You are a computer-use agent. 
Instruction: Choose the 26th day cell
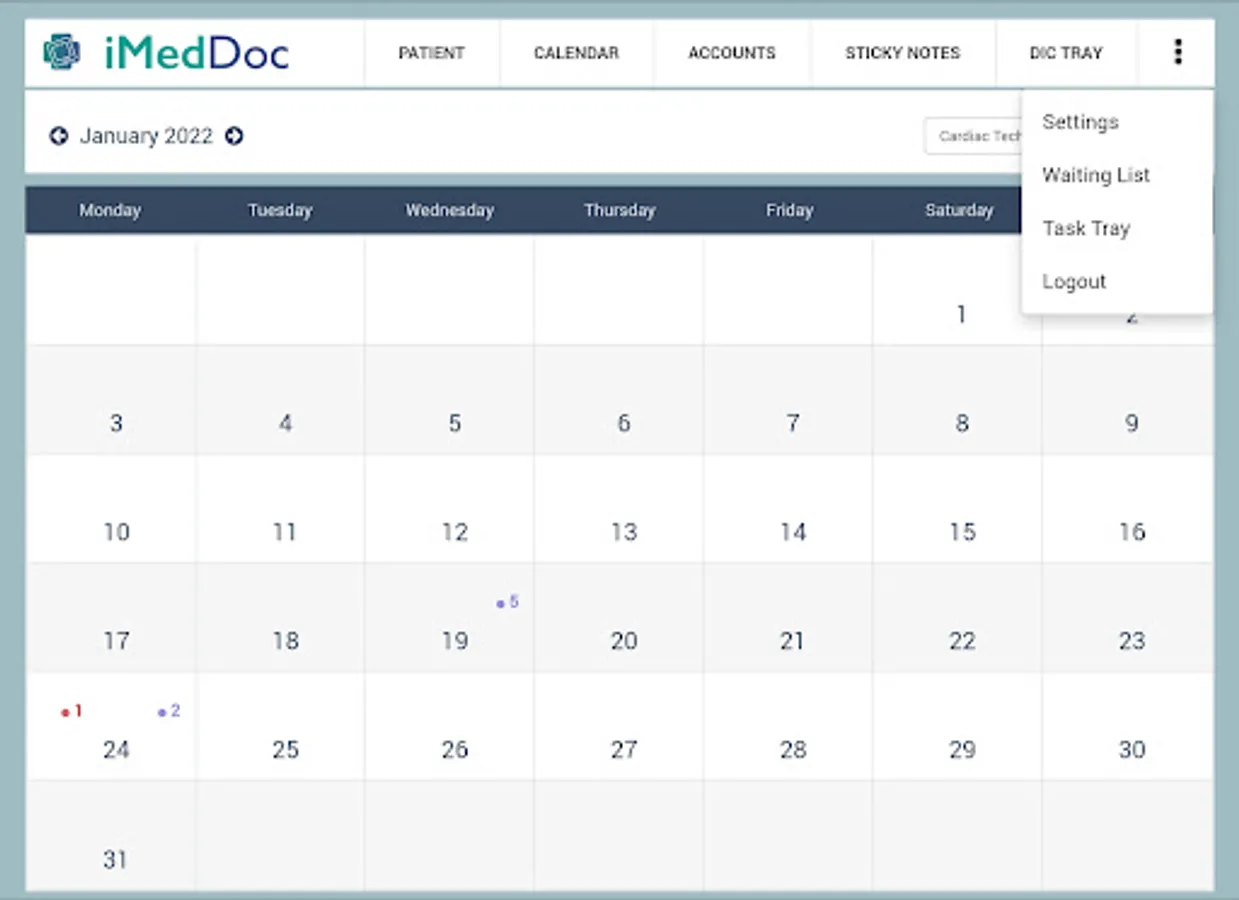449,727
